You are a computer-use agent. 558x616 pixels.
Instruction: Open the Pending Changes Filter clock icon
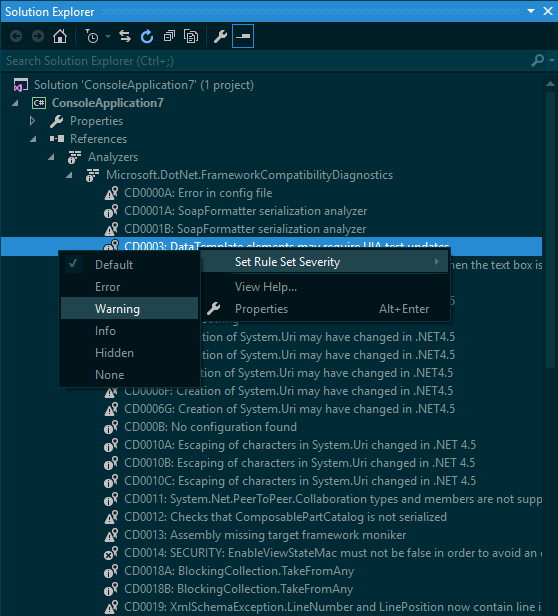click(92, 36)
